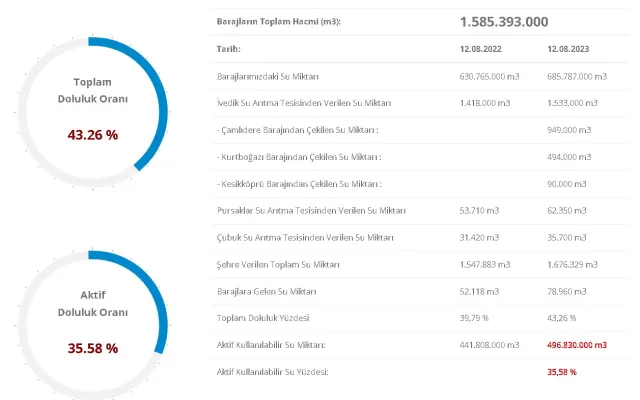
Task: Click the İvedik Su Arıtma Tesisinden row label
Action: 303,103
